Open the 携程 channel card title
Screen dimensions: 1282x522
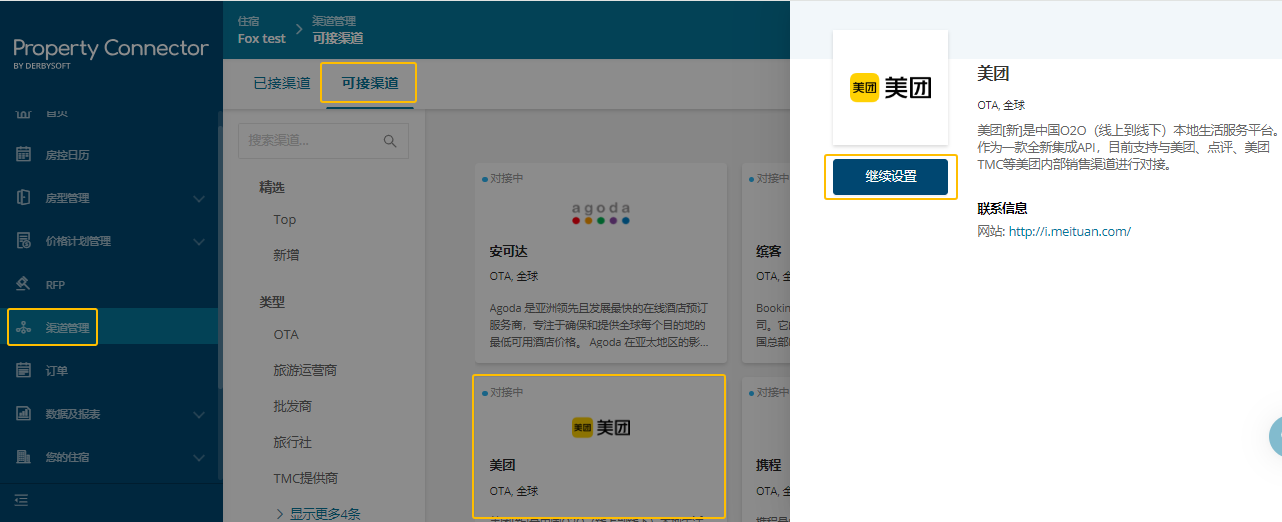[768, 465]
